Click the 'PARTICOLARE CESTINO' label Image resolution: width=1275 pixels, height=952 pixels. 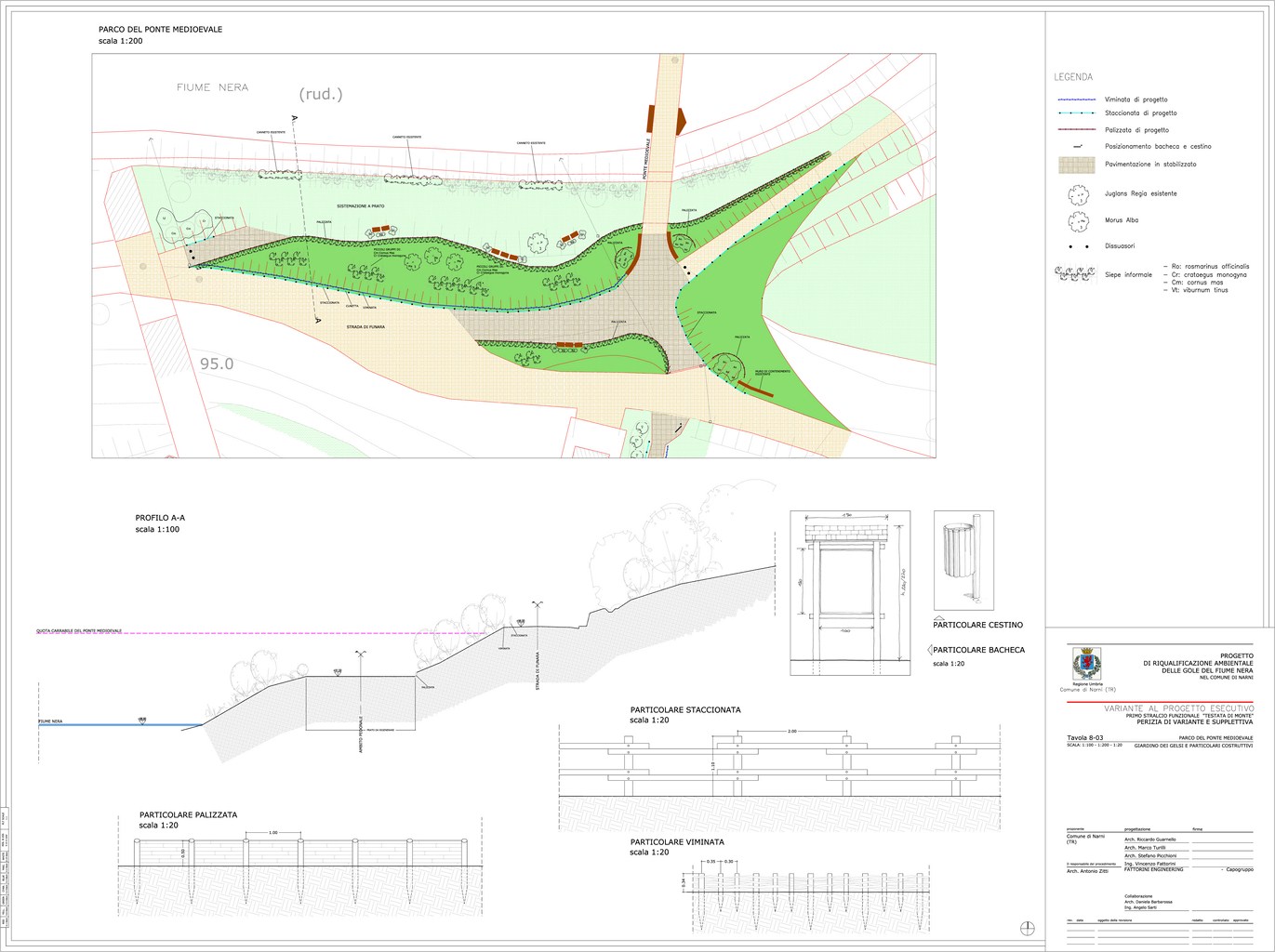pyautogui.click(x=977, y=625)
